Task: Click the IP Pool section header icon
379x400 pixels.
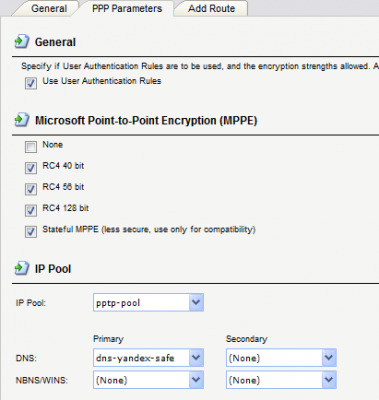Action: click(22, 268)
